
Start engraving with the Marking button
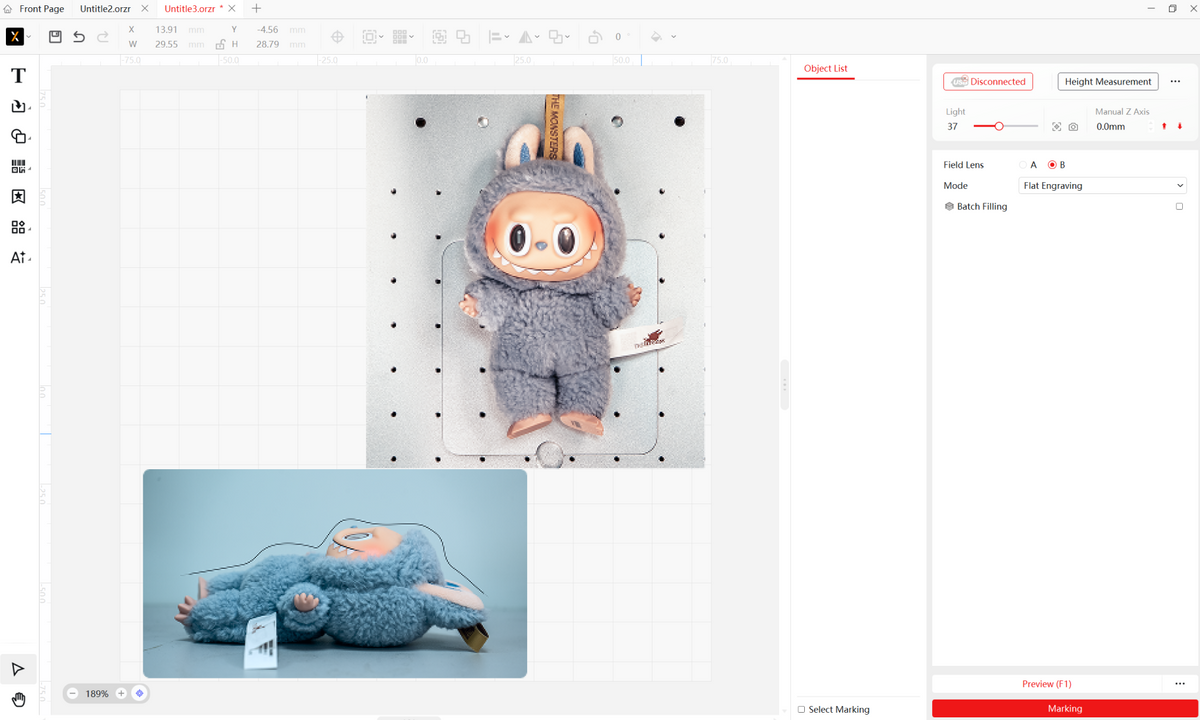(1064, 708)
